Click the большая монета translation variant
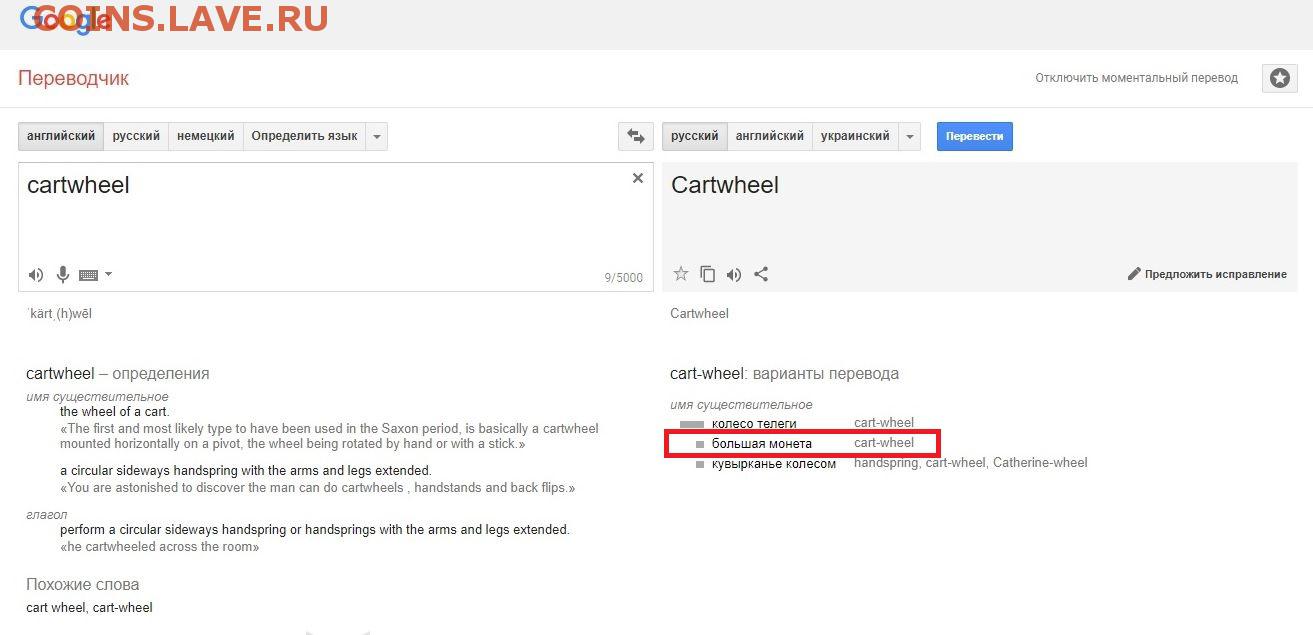 (x=761, y=443)
